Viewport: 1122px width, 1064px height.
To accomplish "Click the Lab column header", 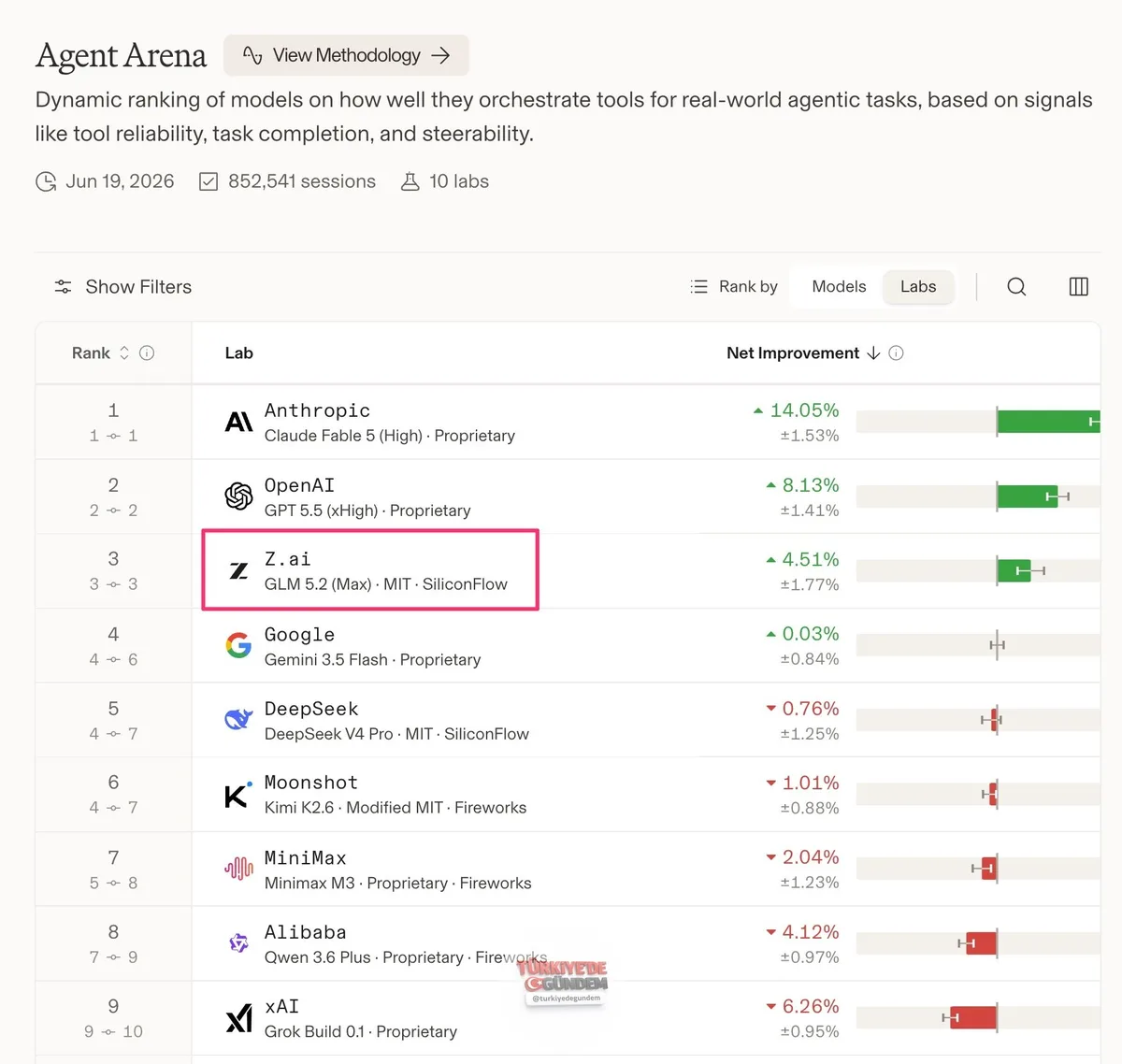I will 239,352.
